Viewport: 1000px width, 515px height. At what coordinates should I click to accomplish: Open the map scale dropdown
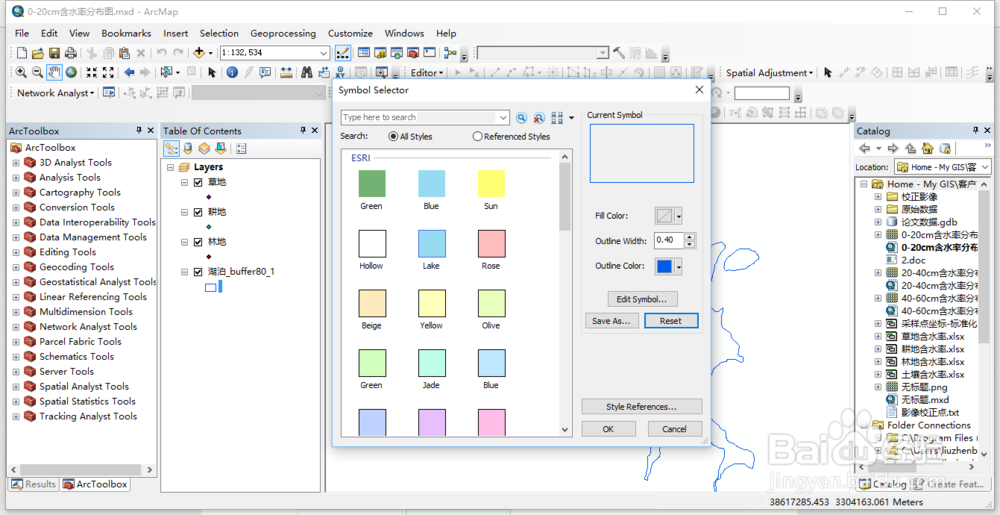pyautogui.click(x=323, y=53)
